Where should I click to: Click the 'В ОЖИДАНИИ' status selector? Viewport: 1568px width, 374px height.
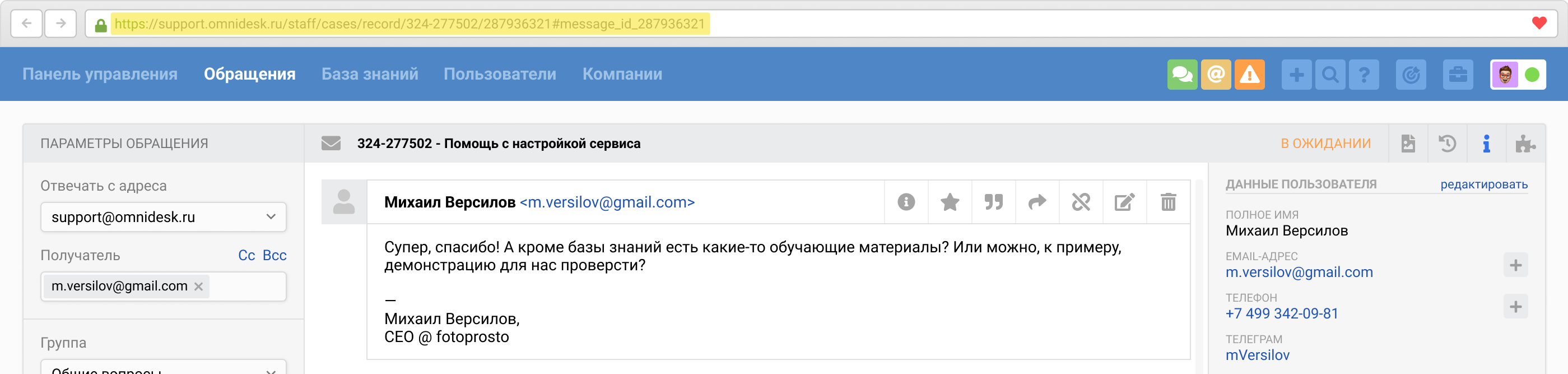[1325, 144]
